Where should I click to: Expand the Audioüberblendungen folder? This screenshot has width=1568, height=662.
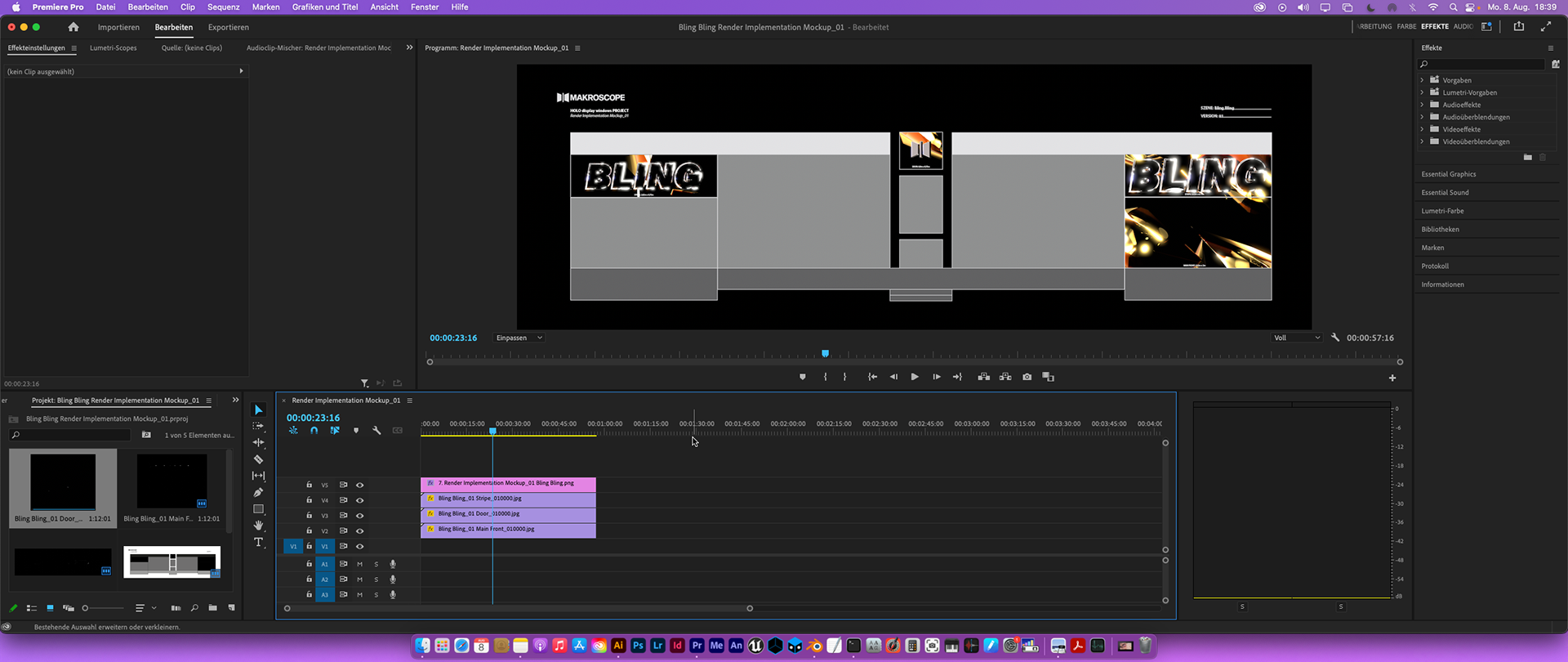[1422, 117]
